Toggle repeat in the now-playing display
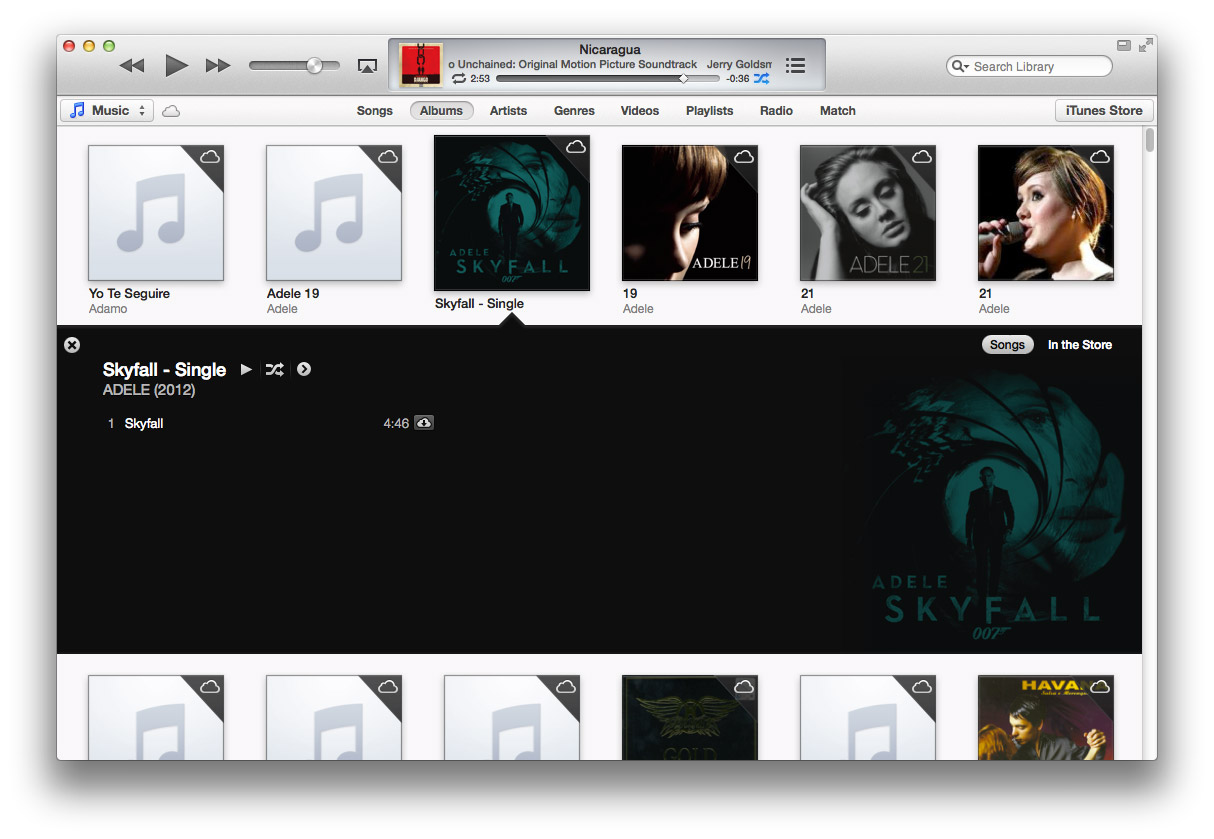 (x=459, y=78)
